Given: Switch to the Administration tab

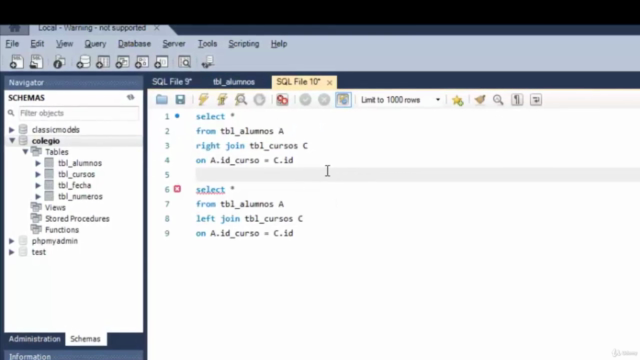Looking at the screenshot, I should pos(34,339).
